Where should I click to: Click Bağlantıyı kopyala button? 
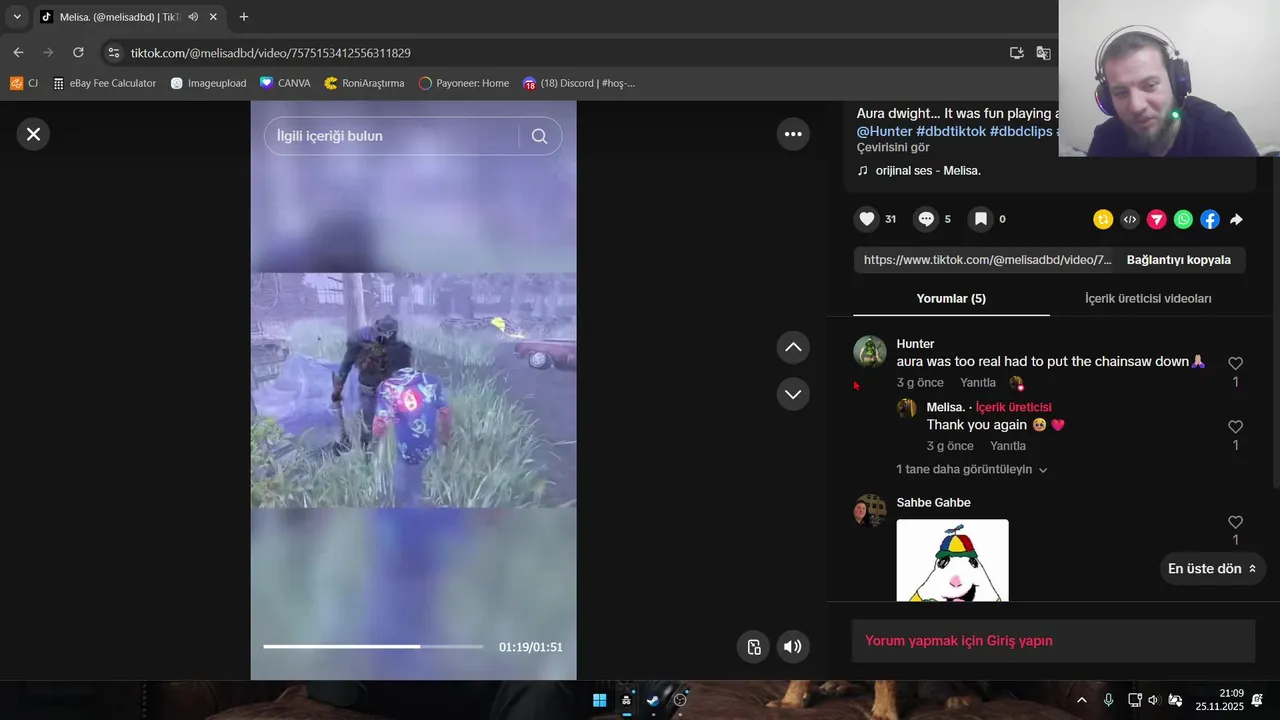[x=1178, y=260]
